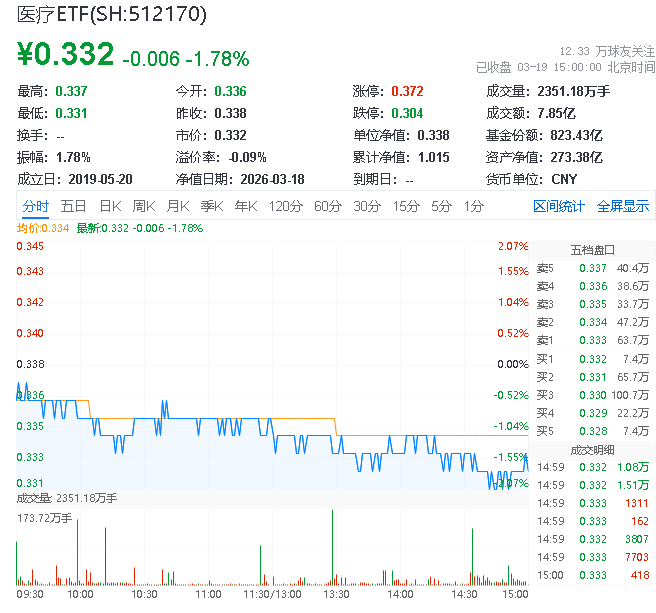Switch to the 分时 chart tab
The width and height of the screenshot is (656, 613).
35,206
